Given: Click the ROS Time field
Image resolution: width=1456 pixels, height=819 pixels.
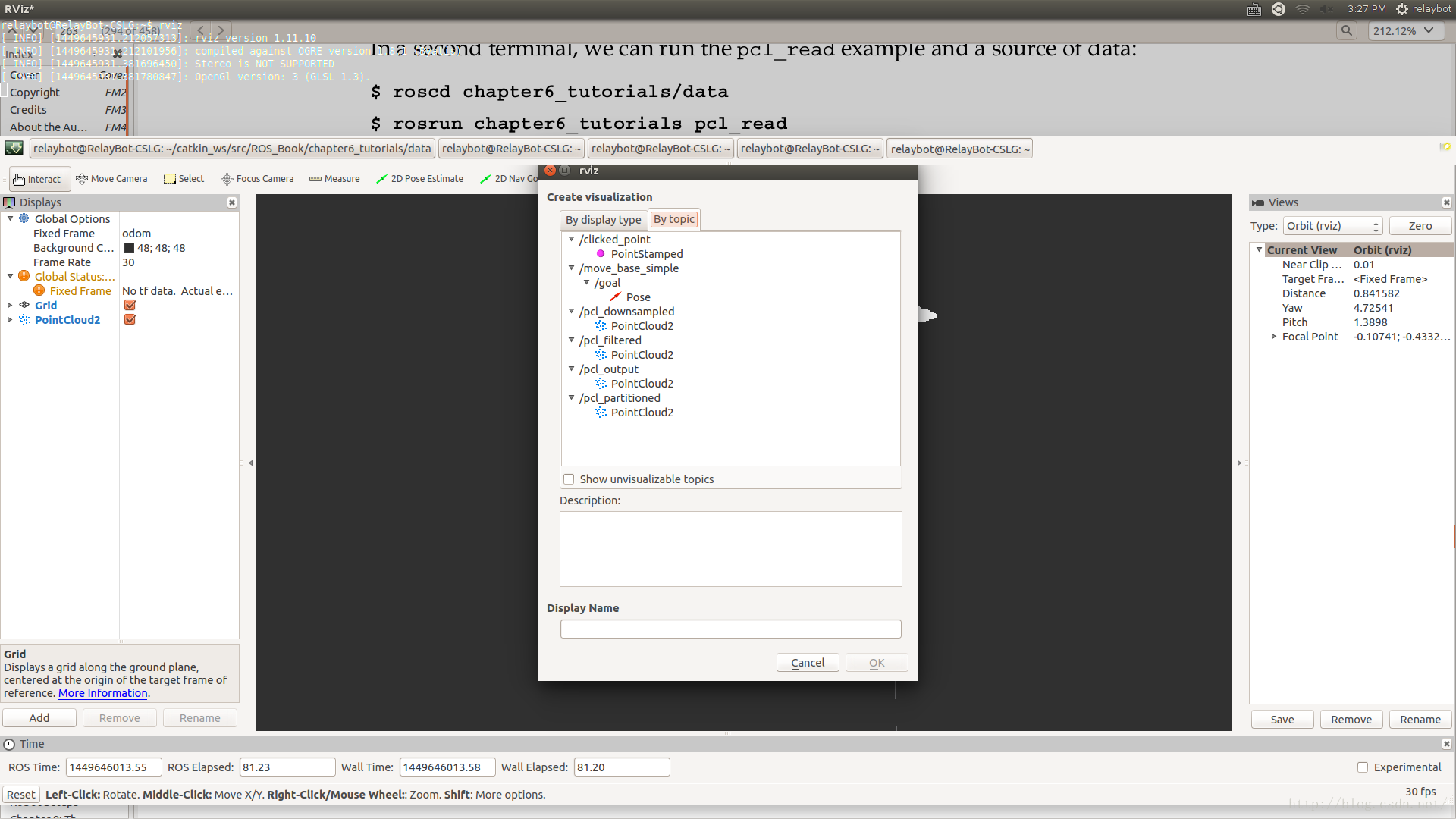Looking at the screenshot, I should [114, 767].
